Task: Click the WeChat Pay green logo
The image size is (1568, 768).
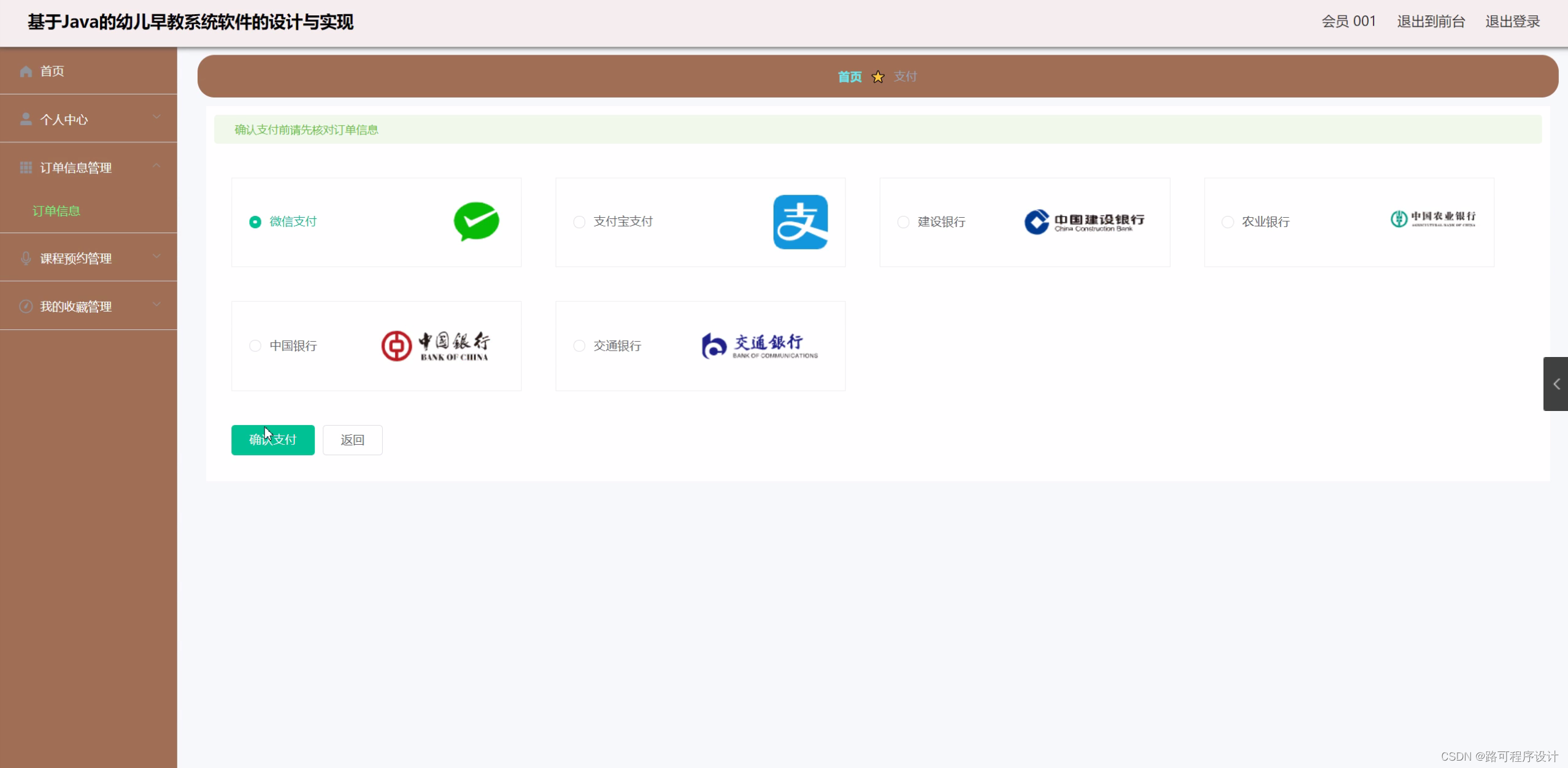Action: (x=476, y=221)
